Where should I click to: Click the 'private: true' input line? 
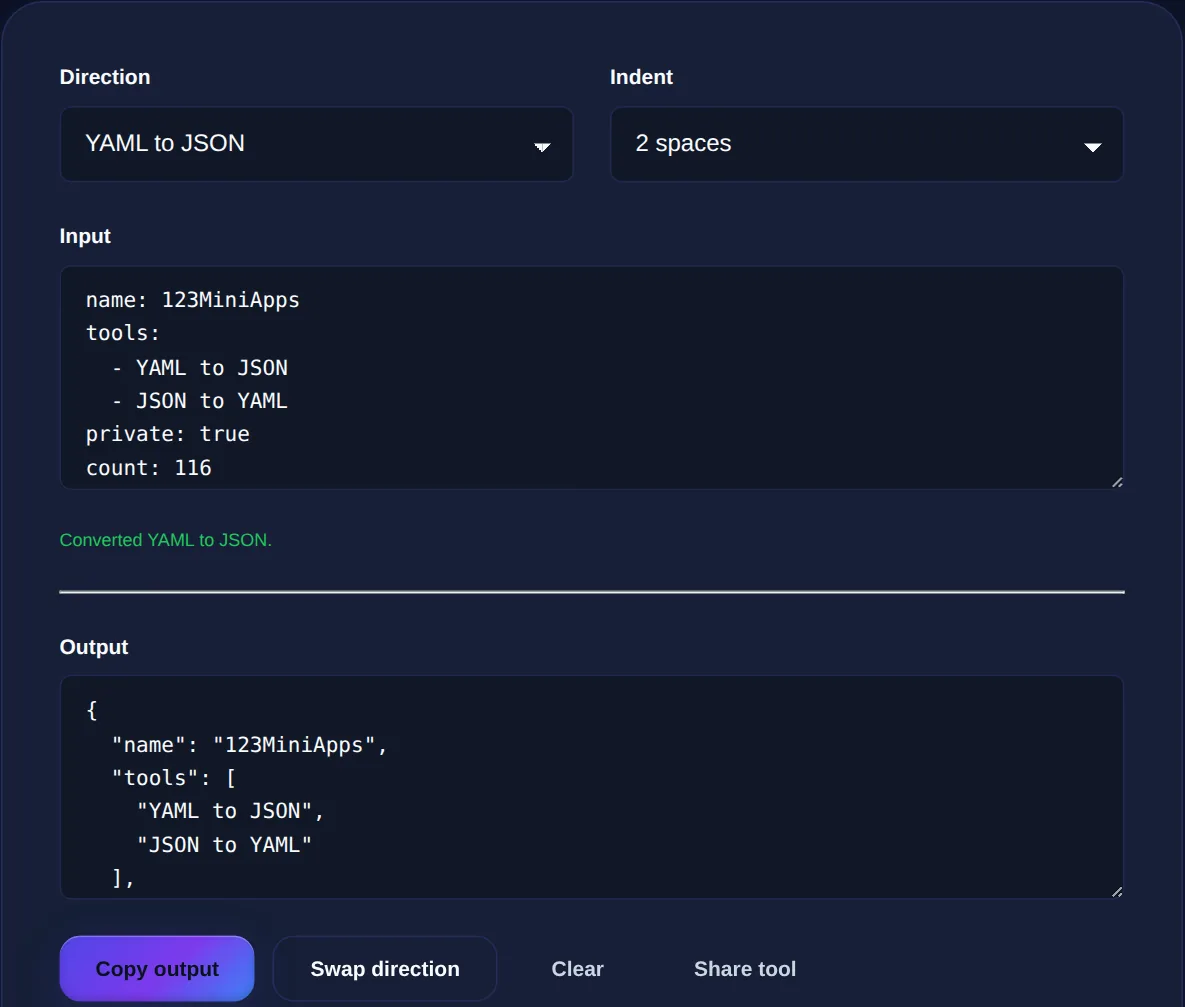click(x=167, y=434)
